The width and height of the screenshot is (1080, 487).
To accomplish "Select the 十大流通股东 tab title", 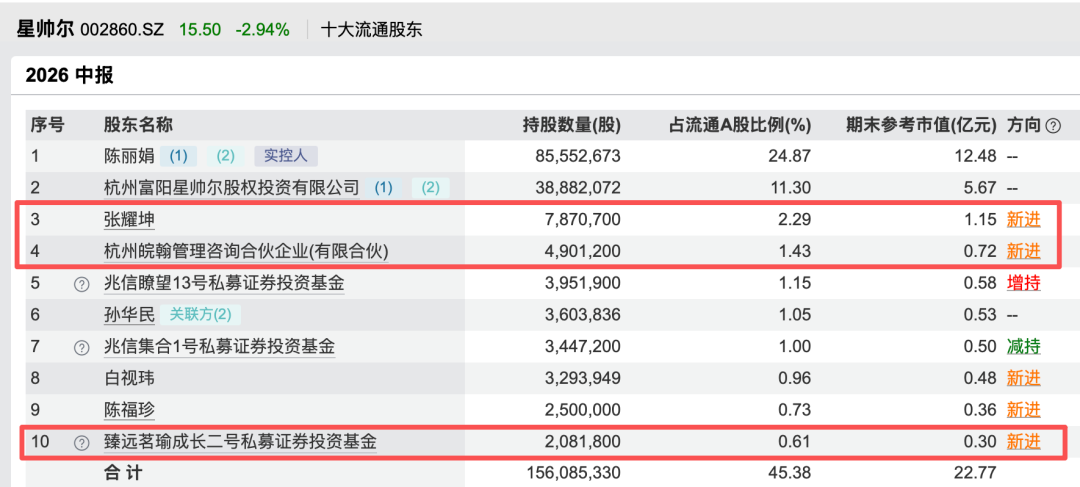I will pyautogui.click(x=372, y=30).
